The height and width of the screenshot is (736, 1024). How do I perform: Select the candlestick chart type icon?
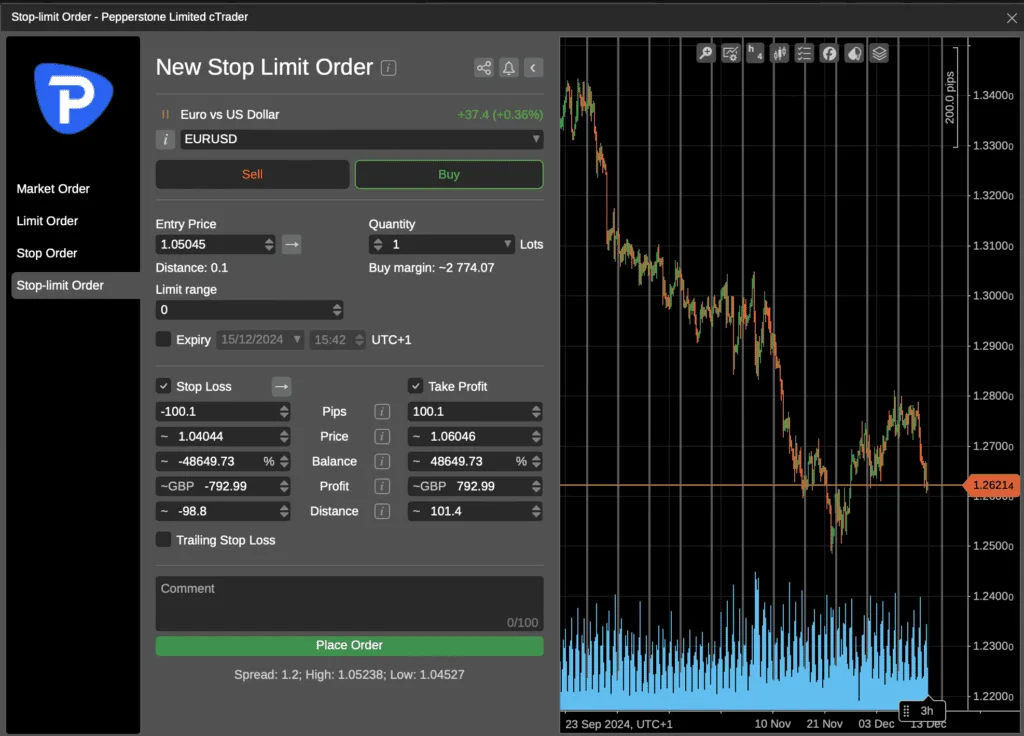pyautogui.click(x=779, y=53)
